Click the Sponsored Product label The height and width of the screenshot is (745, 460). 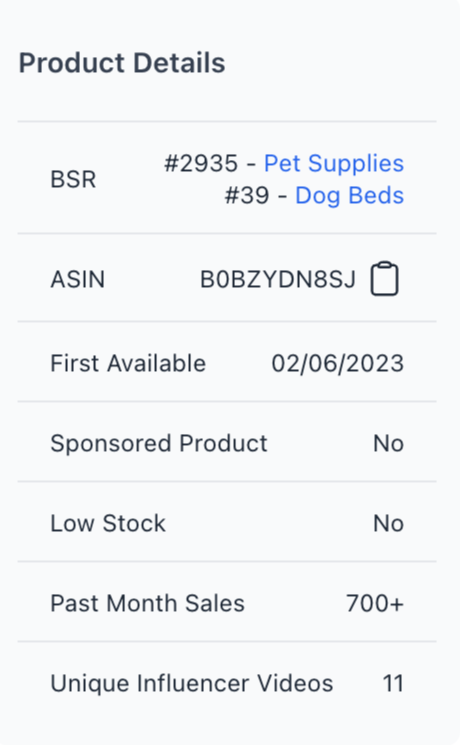(159, 444)
